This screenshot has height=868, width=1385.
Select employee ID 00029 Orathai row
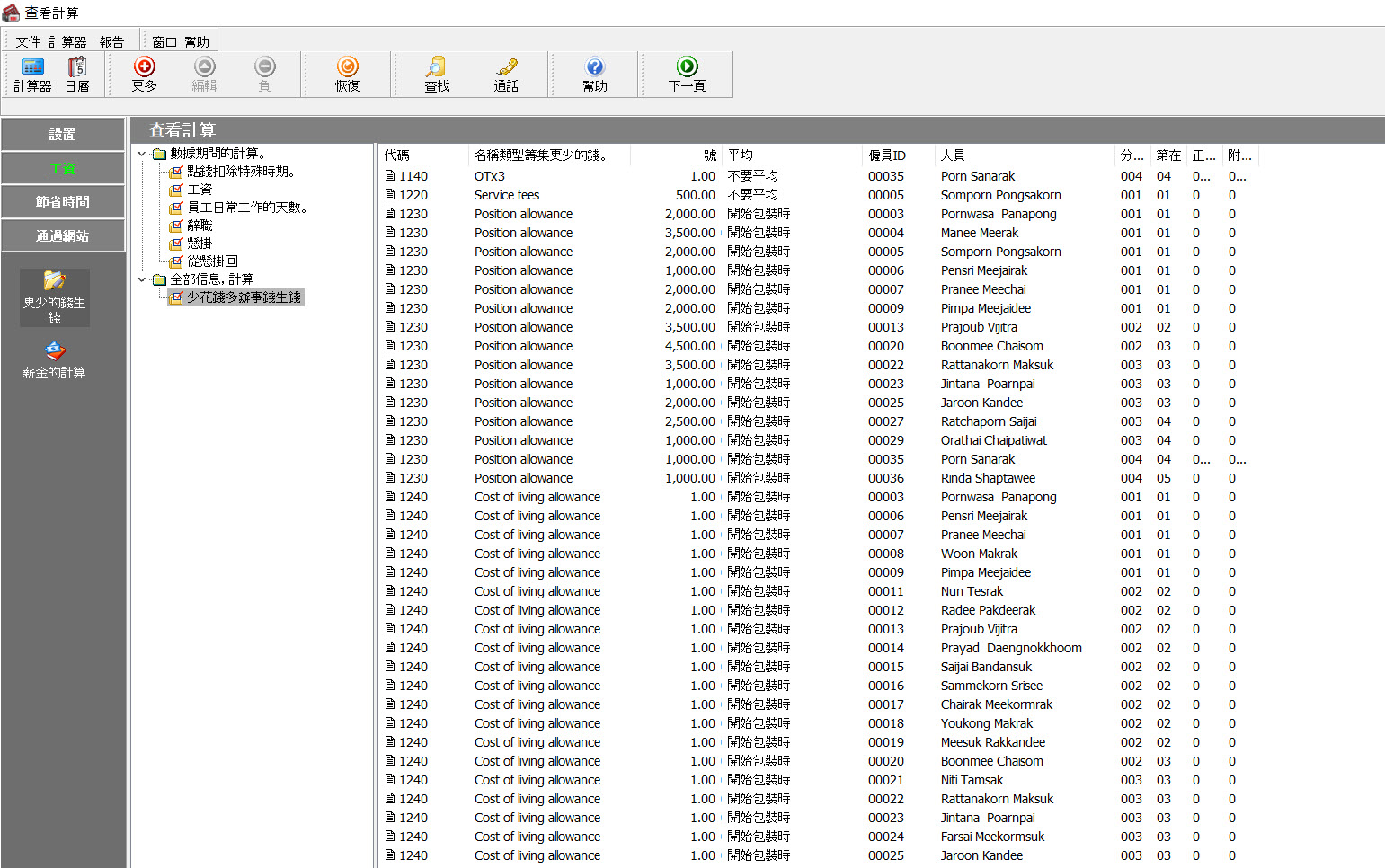(886, 440)
